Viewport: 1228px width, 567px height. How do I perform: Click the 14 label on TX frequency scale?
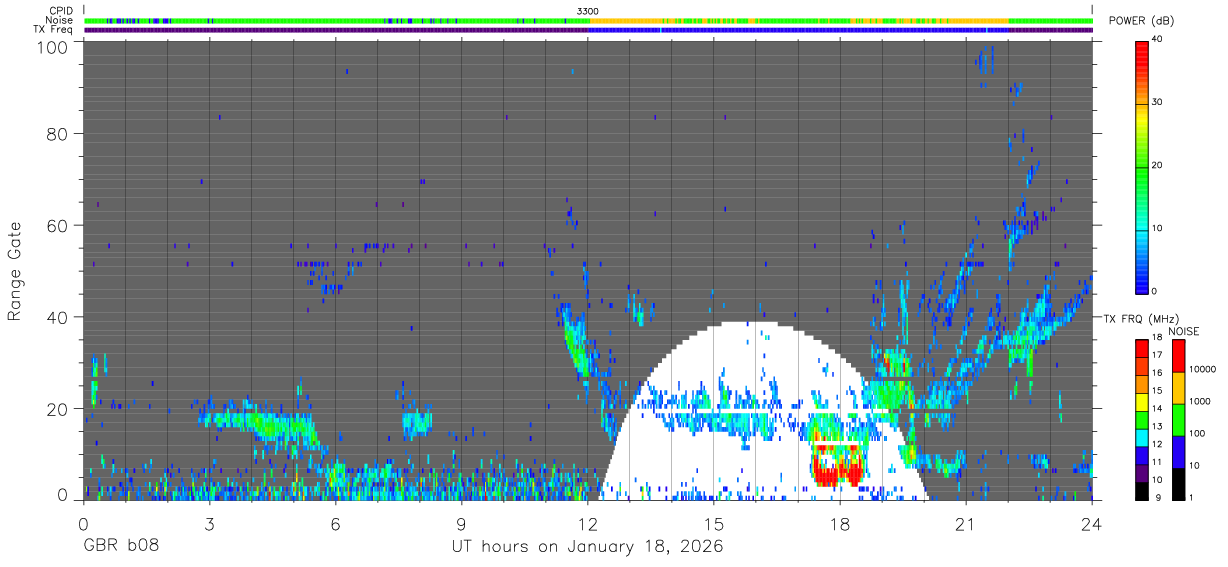pyautogui.click(x=1157, y=410)
